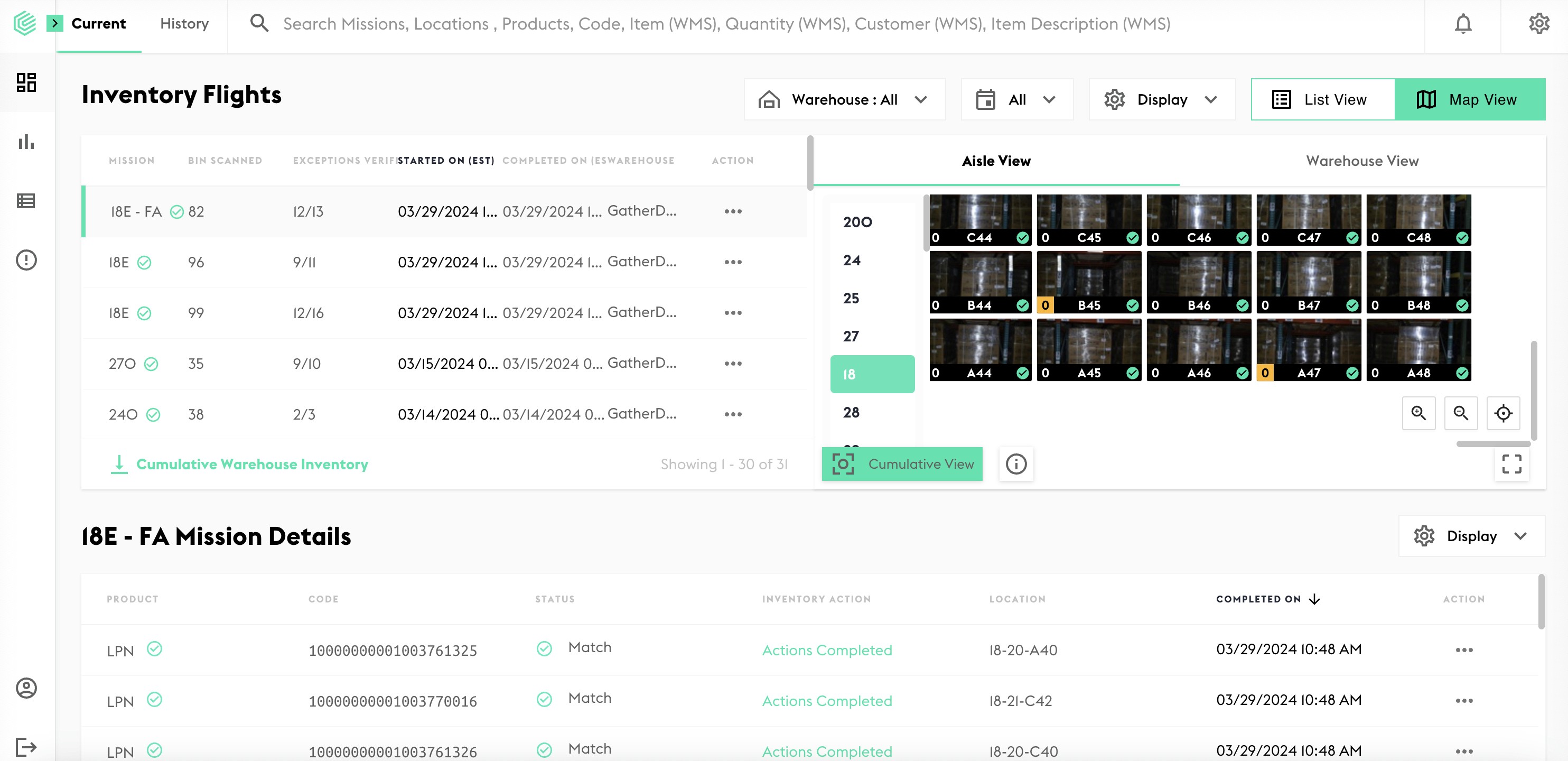Click the map horizontal scrollbar
Screen dimensions: 1568x761
1493,444
